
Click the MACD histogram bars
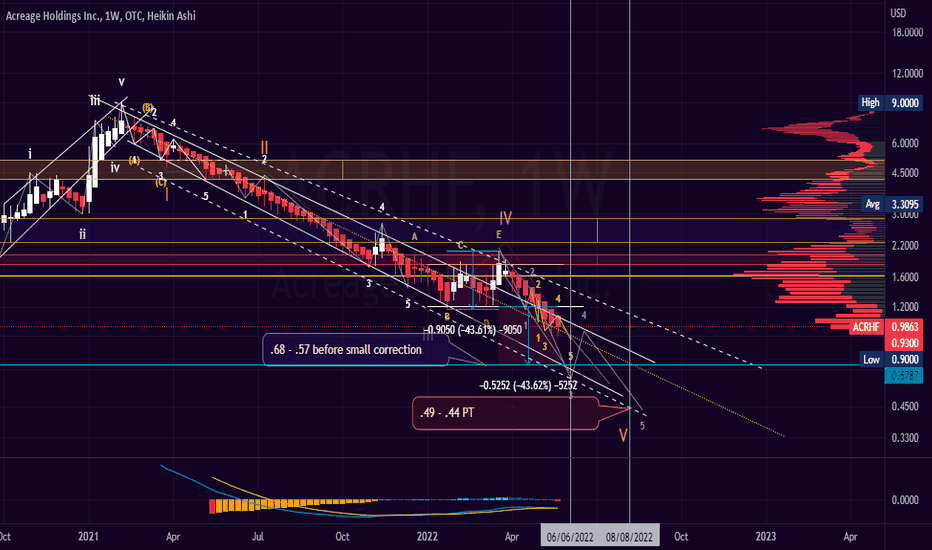pos(294,505)
